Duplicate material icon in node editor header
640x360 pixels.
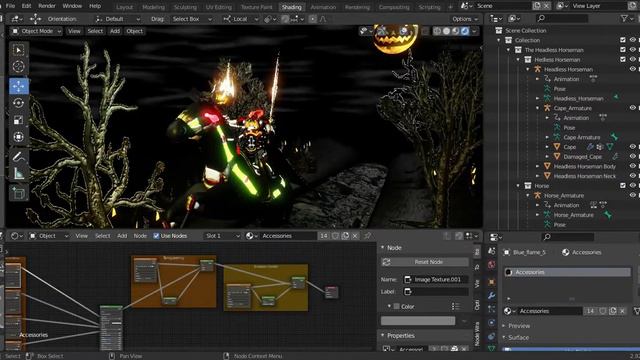click(x=345, y=236)
